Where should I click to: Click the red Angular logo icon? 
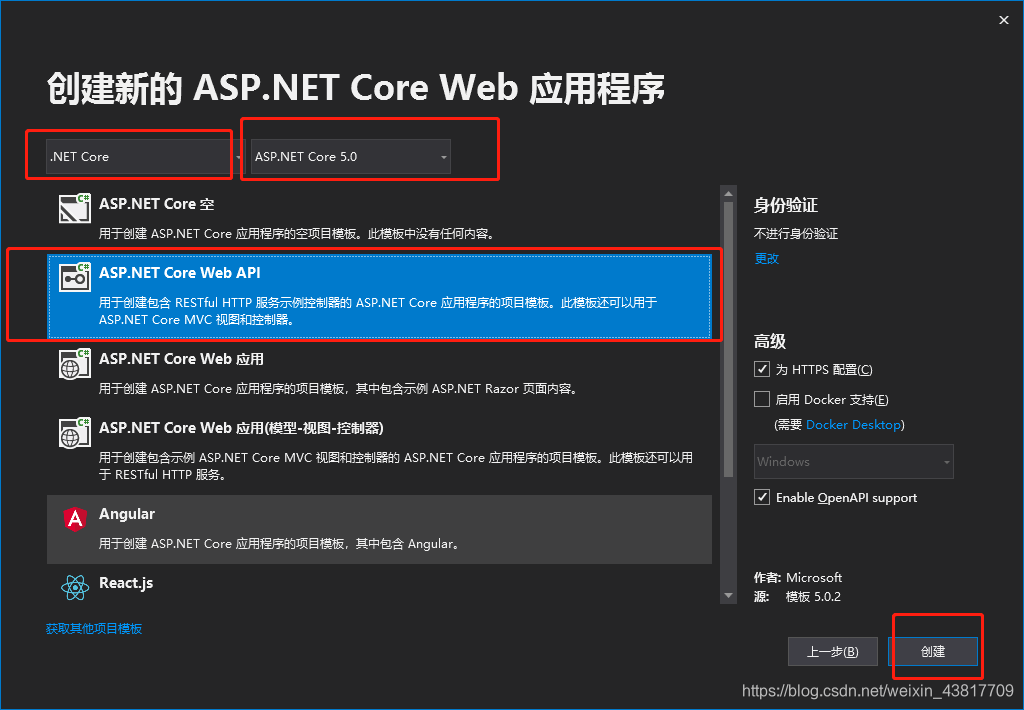74,520
